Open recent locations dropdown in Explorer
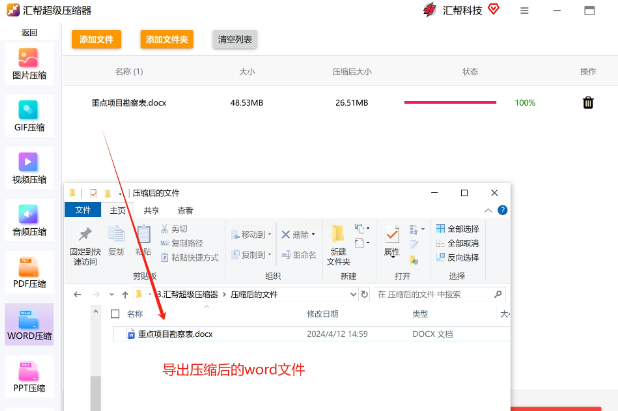The width and height of the screenshot is (618, 411). 112,294
